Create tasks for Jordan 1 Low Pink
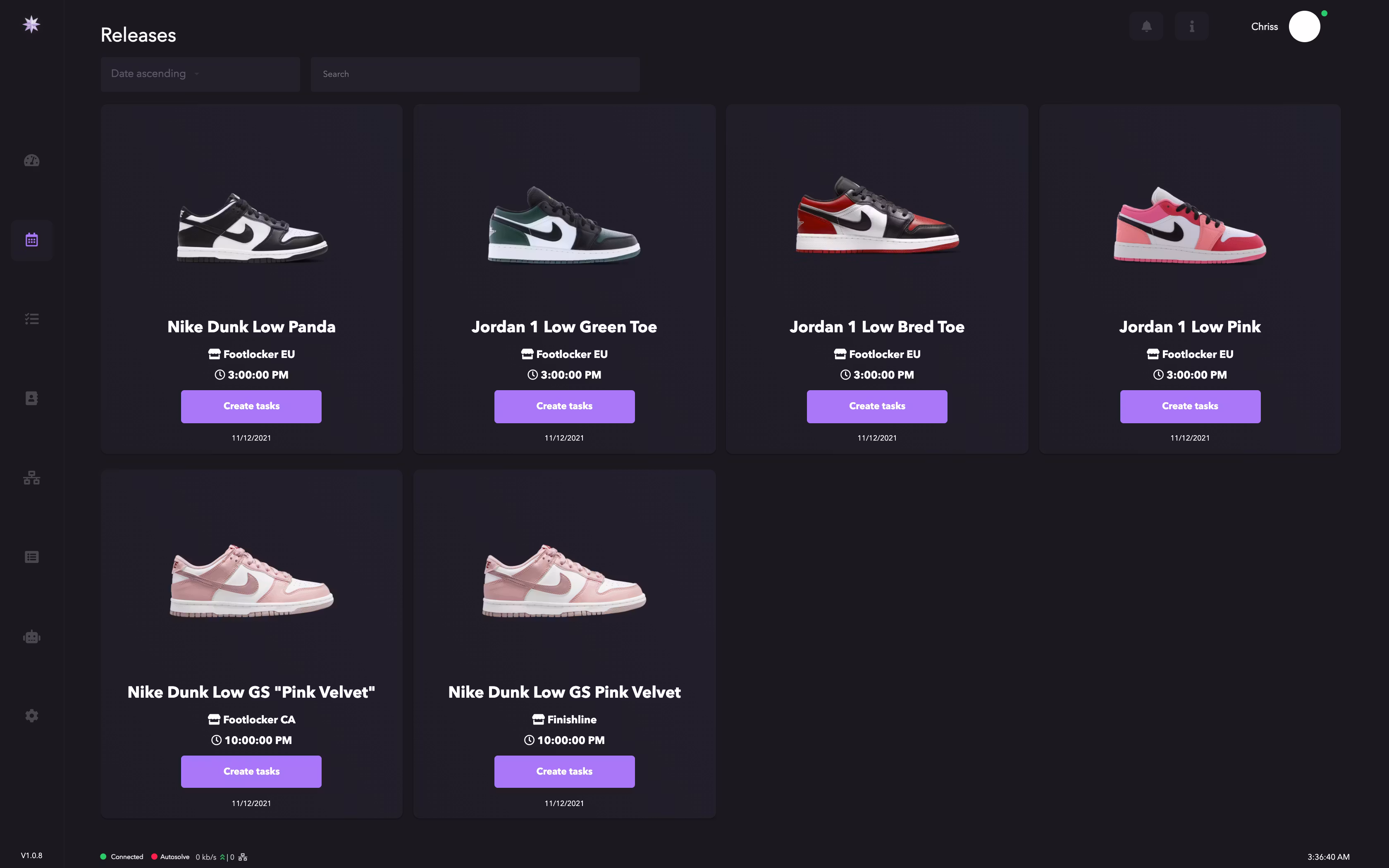The height and width of the screenshot is (868, 1389). point(1190,406)
